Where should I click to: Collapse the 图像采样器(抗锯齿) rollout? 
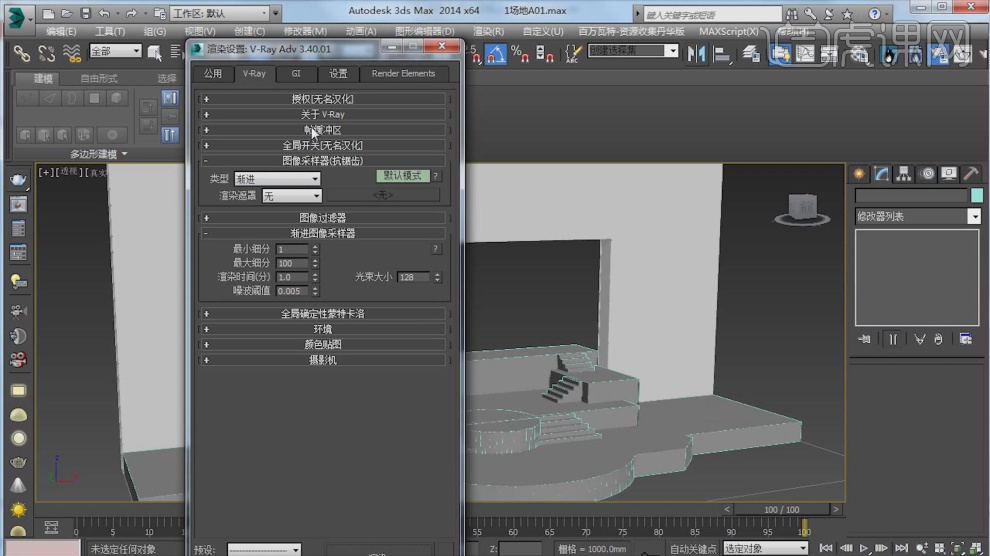coord(323,161)
